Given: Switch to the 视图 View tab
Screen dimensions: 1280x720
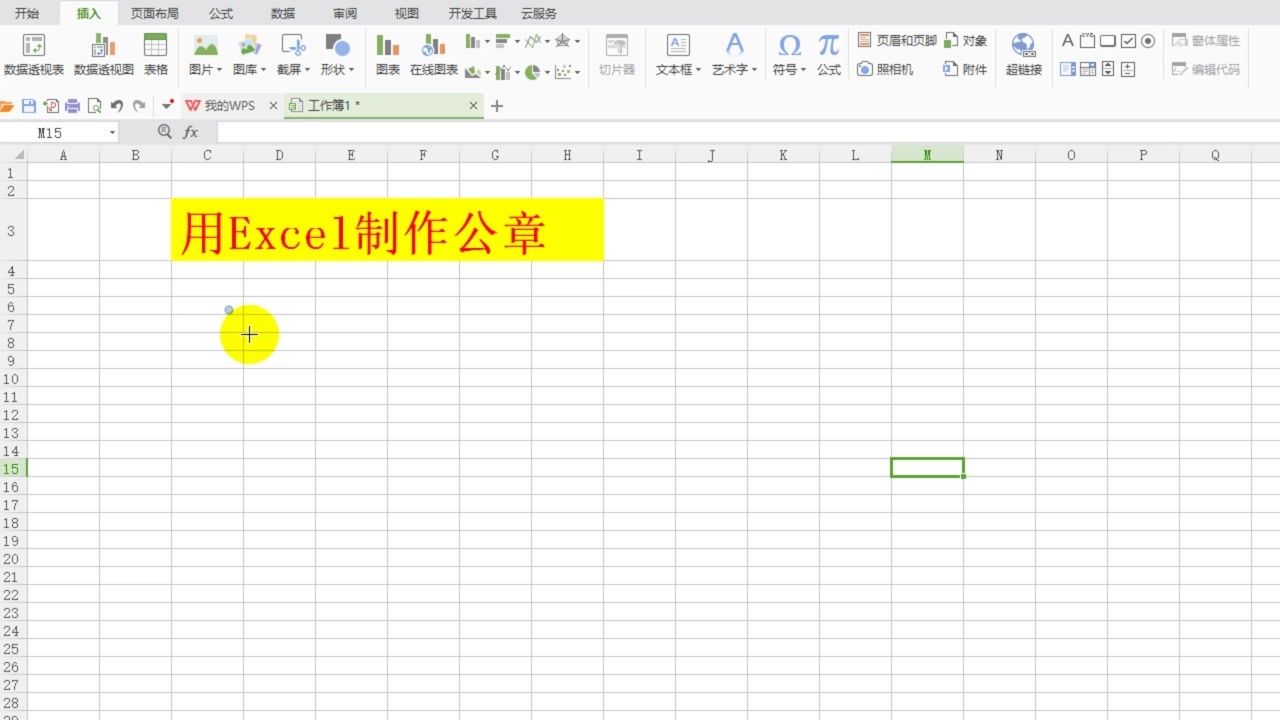Looking at the screenshot, I should tap(407, 13).
